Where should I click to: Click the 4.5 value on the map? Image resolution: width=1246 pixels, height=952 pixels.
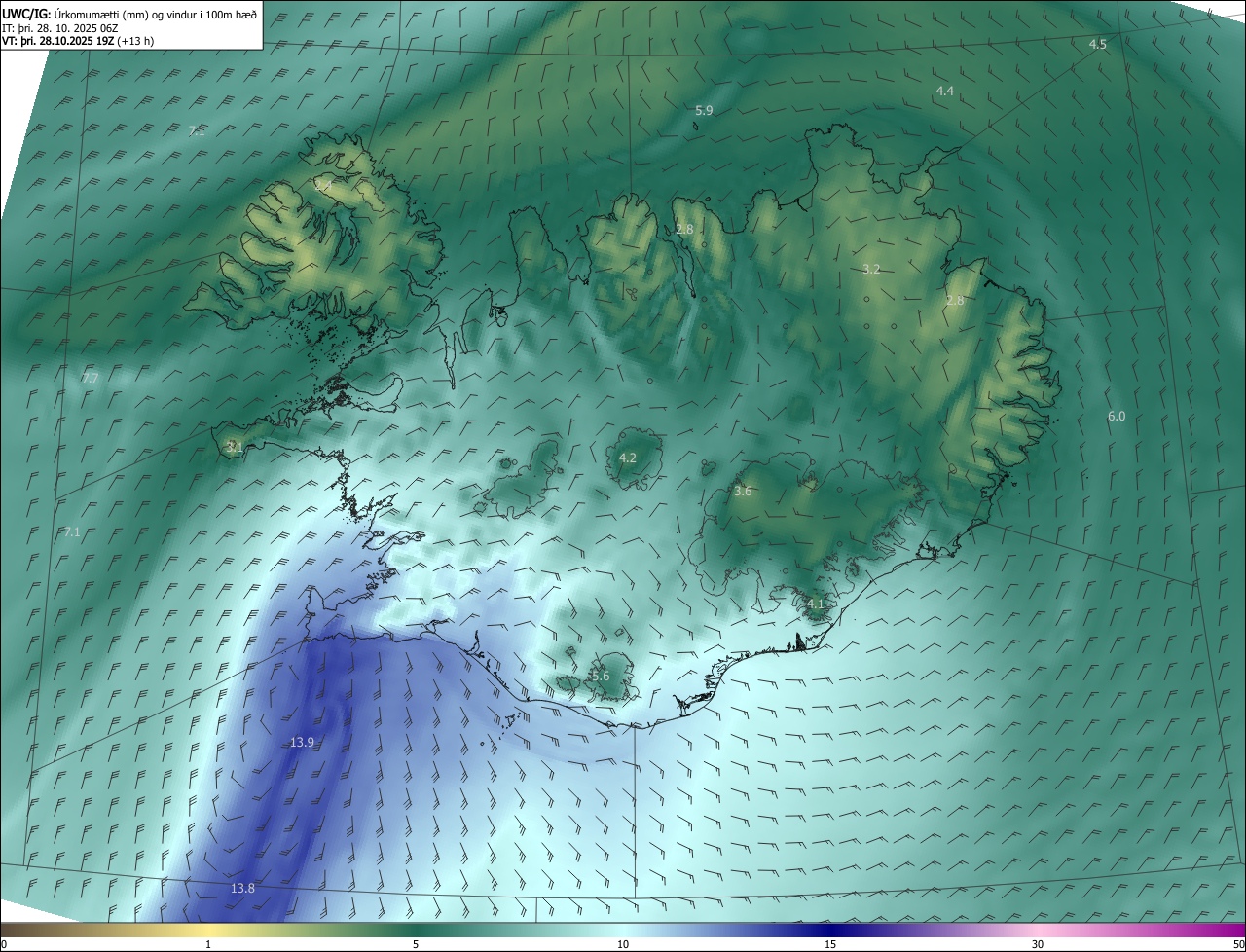point(1098,45)
